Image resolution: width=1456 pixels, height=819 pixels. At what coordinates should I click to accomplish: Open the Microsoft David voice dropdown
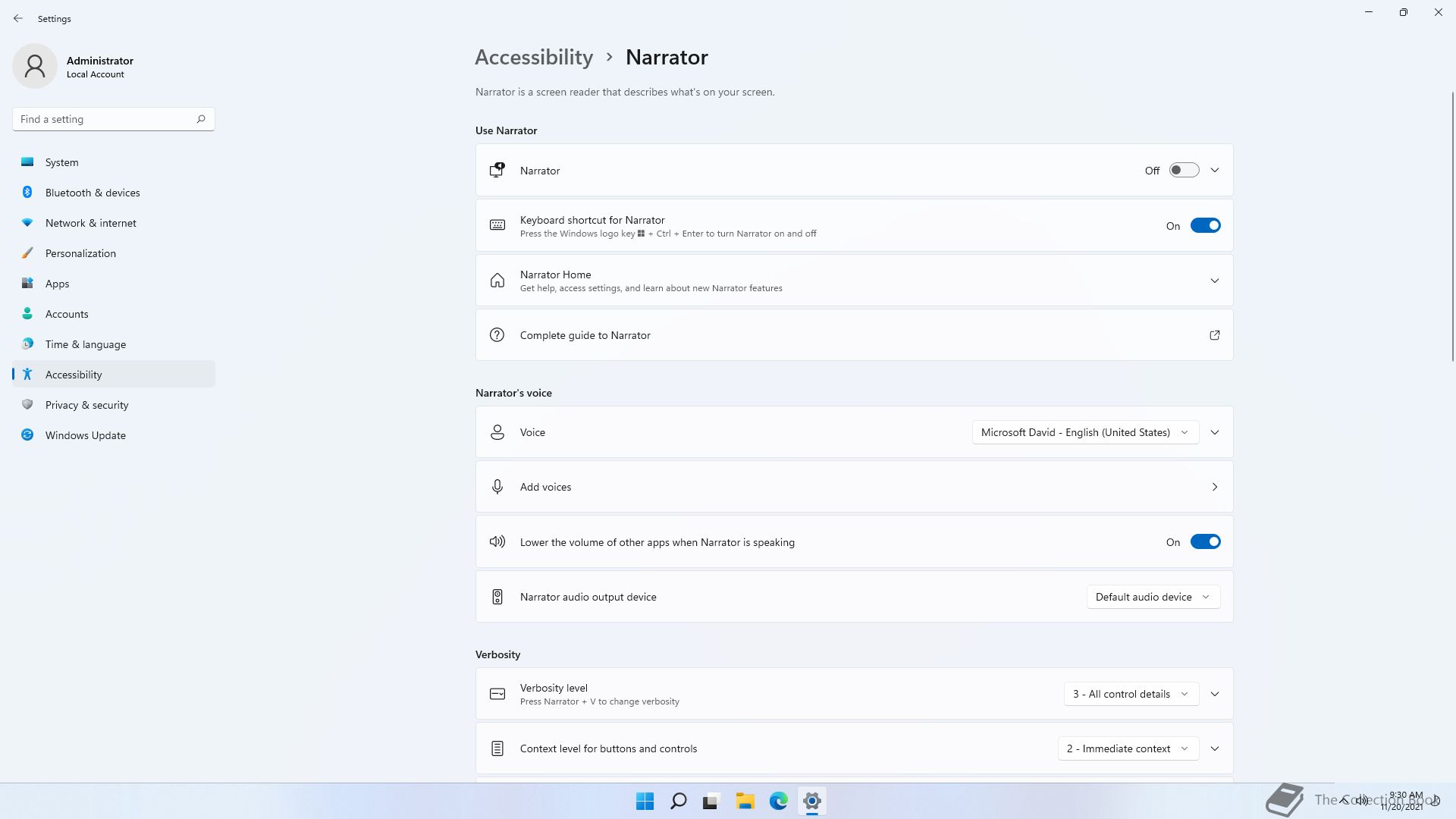point(1085,432)
